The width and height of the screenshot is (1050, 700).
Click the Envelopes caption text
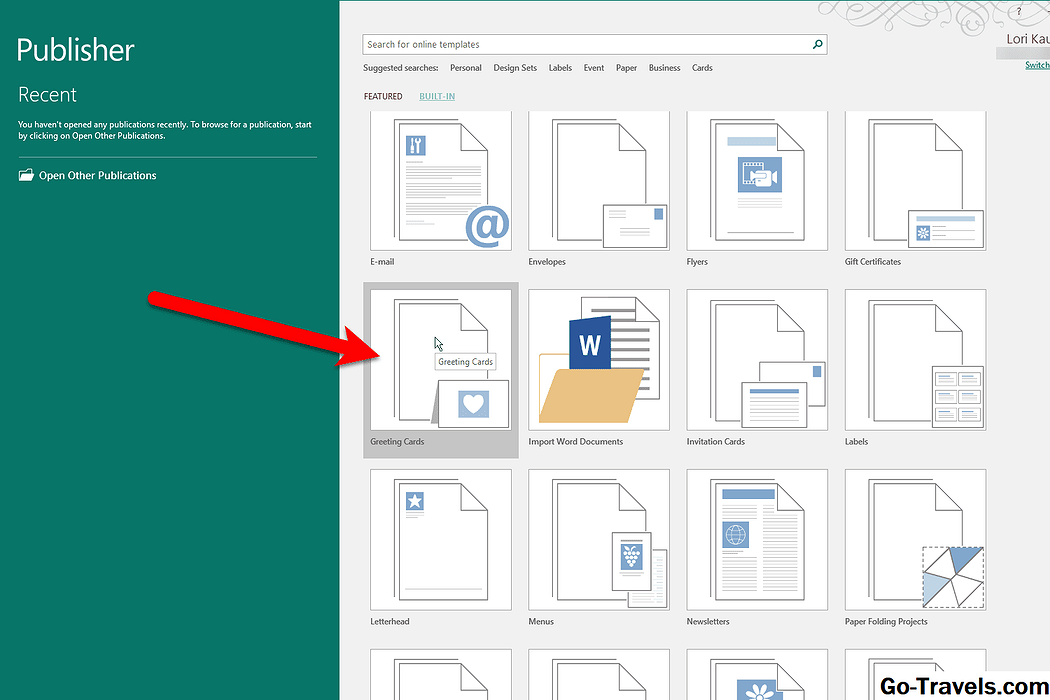(547, 262)
